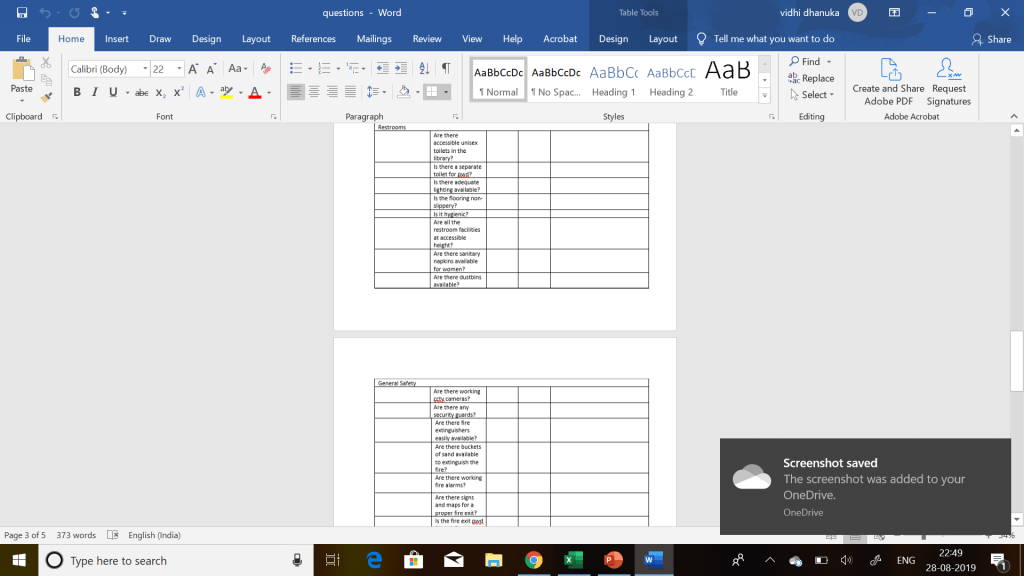
Task: Click the Replace button in Editing
Action: tap(810, 78)
